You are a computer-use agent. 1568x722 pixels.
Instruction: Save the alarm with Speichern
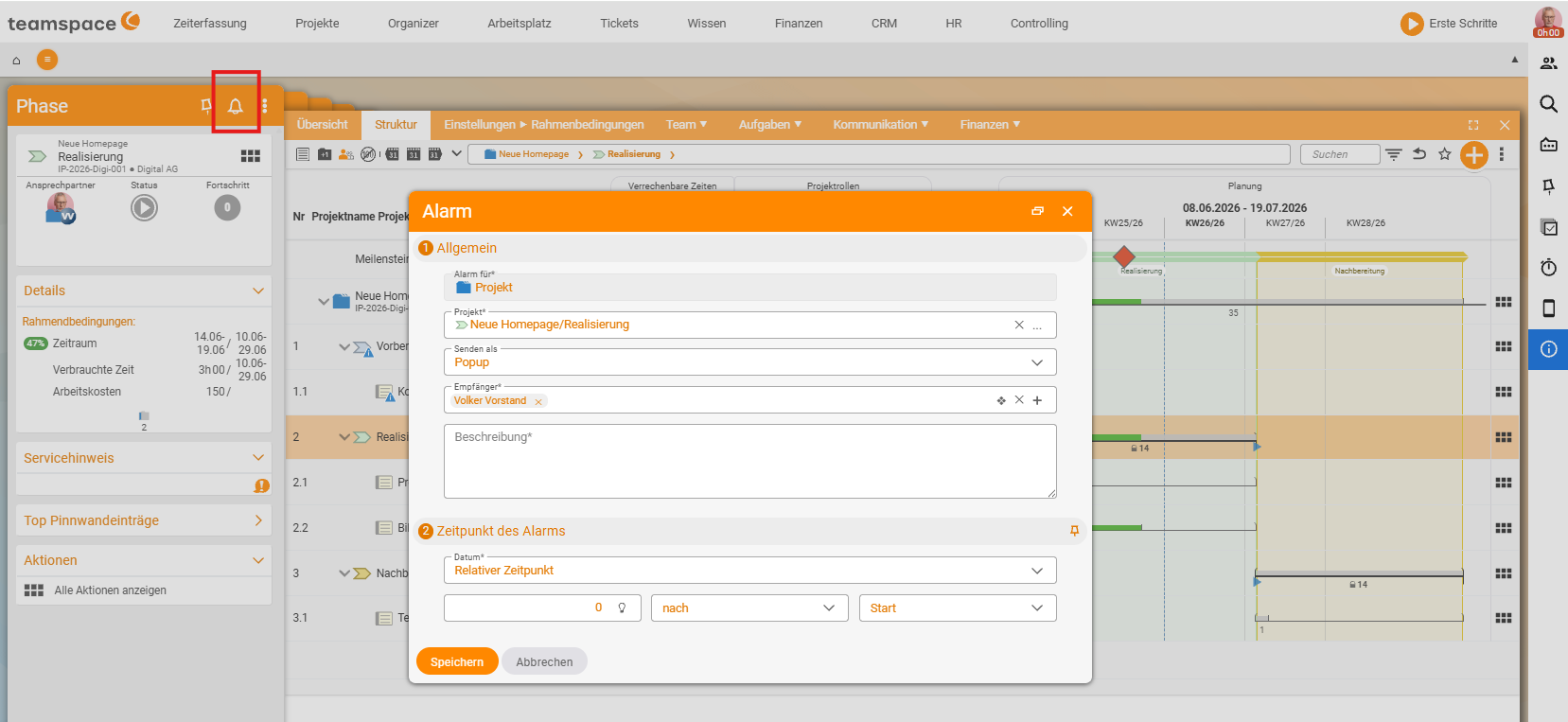457,662
